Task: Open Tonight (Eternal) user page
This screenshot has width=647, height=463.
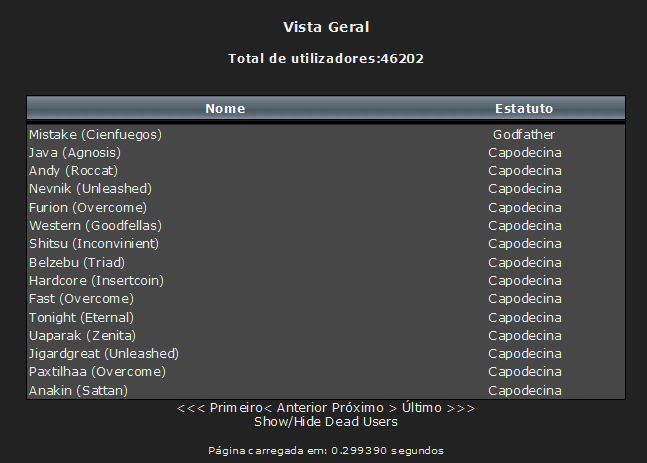Action: [x=81, y=317]
